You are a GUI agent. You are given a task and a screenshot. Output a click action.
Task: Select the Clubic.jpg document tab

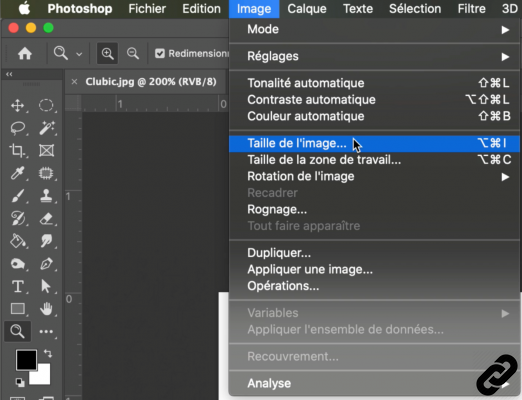click(x=151, y=82)
